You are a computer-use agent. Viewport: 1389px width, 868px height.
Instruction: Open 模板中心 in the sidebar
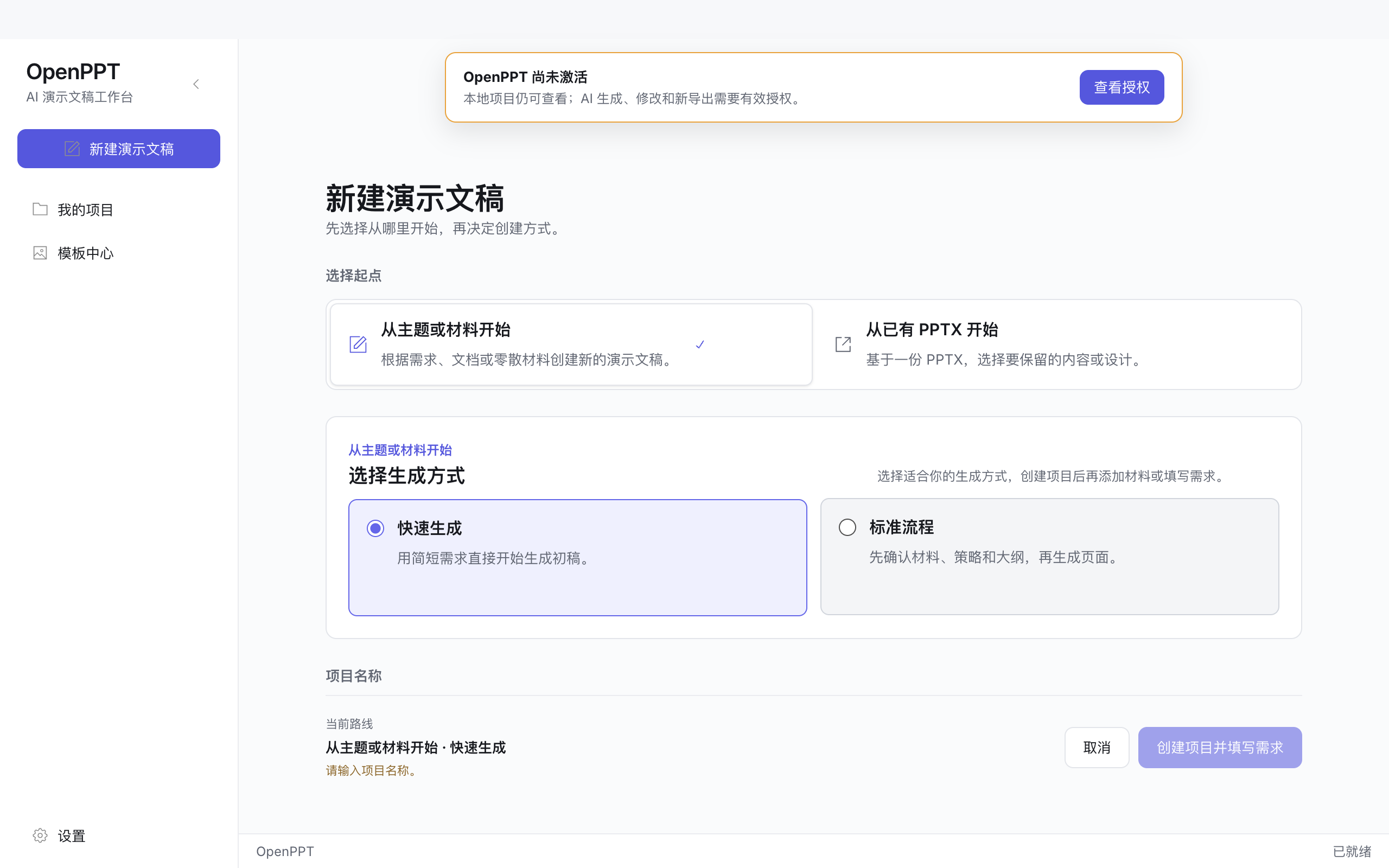(119, 253)
